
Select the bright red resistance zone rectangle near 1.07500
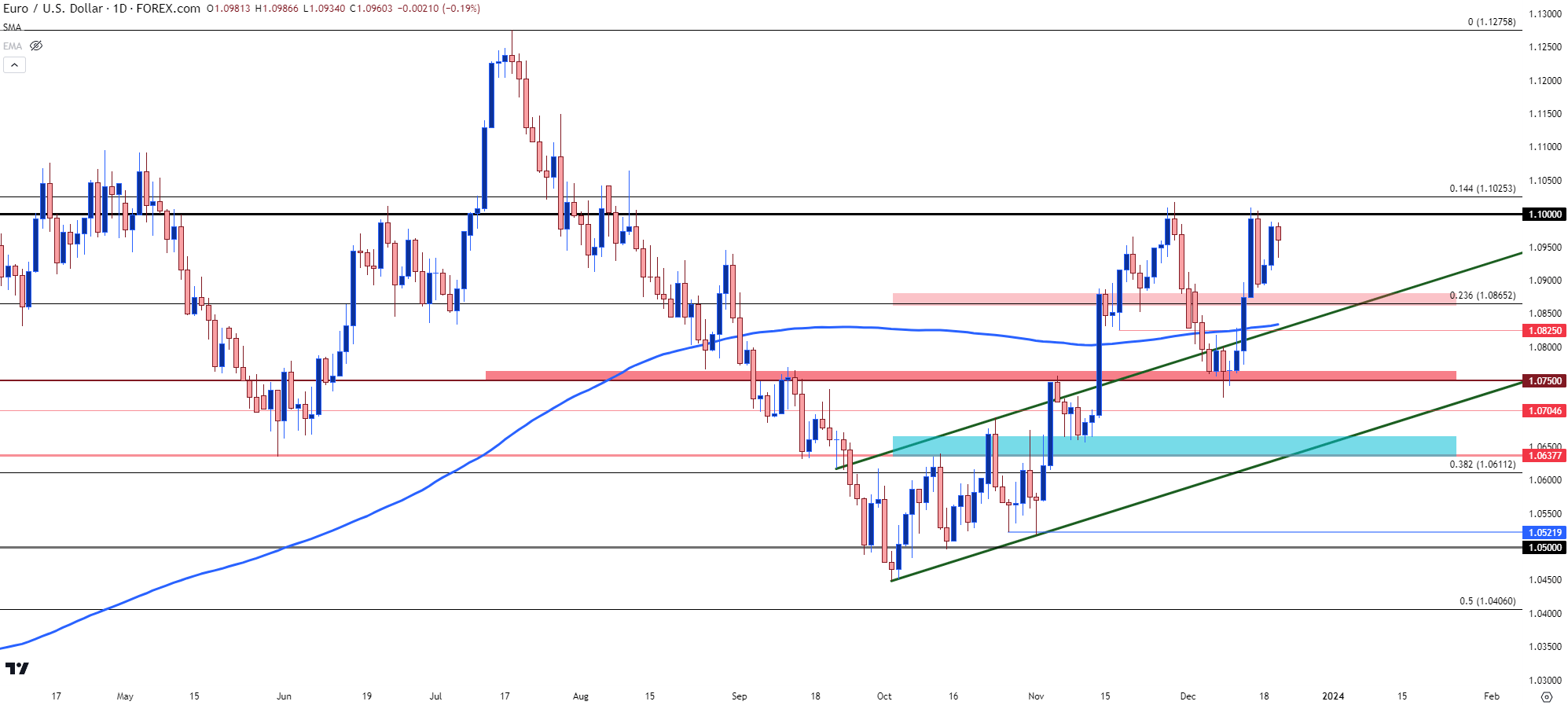(971, 376)
